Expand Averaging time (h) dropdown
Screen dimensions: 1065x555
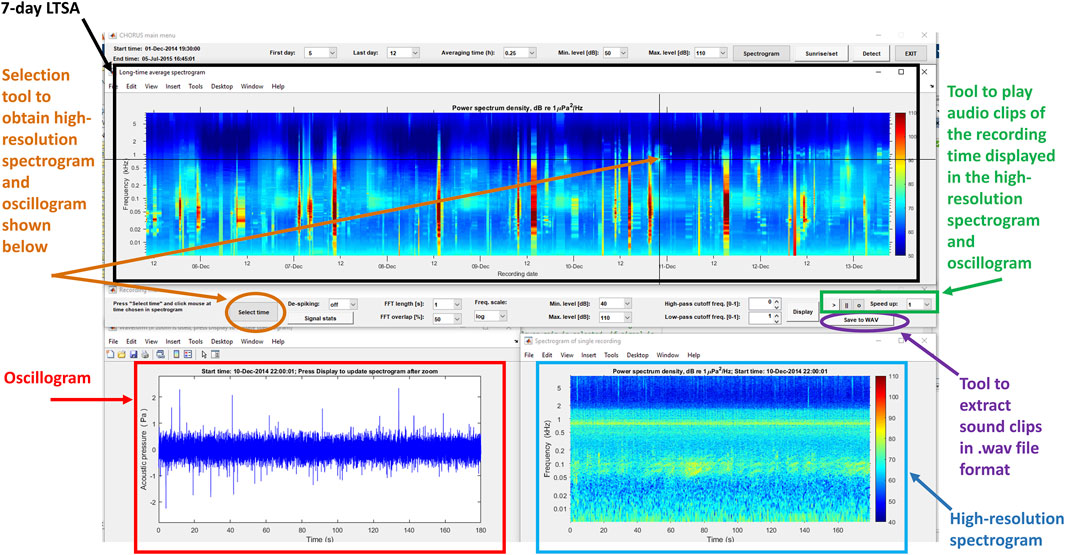click(x=519, y=52)
